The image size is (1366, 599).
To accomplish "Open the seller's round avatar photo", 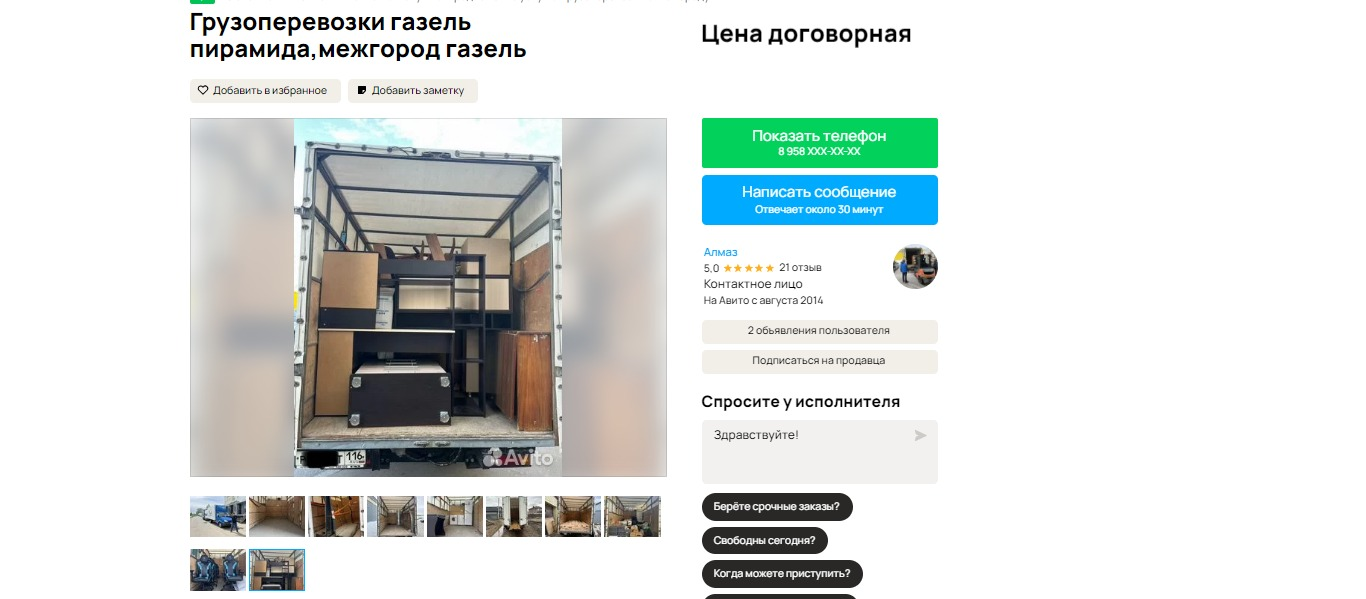I will coord(915,267).
